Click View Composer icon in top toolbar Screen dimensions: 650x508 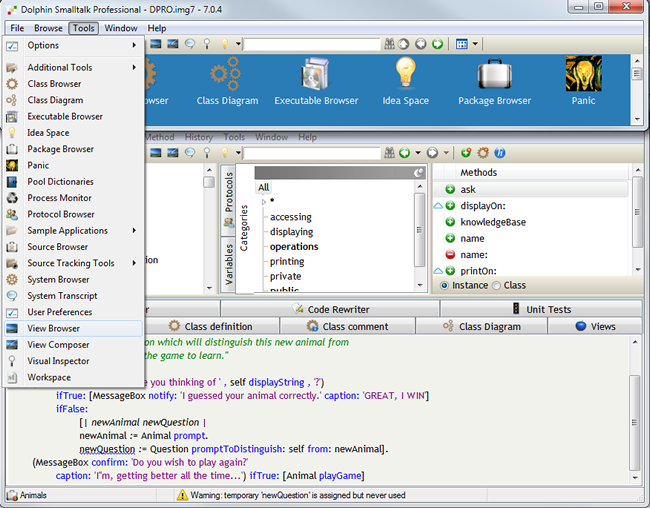tap(172, 44)
